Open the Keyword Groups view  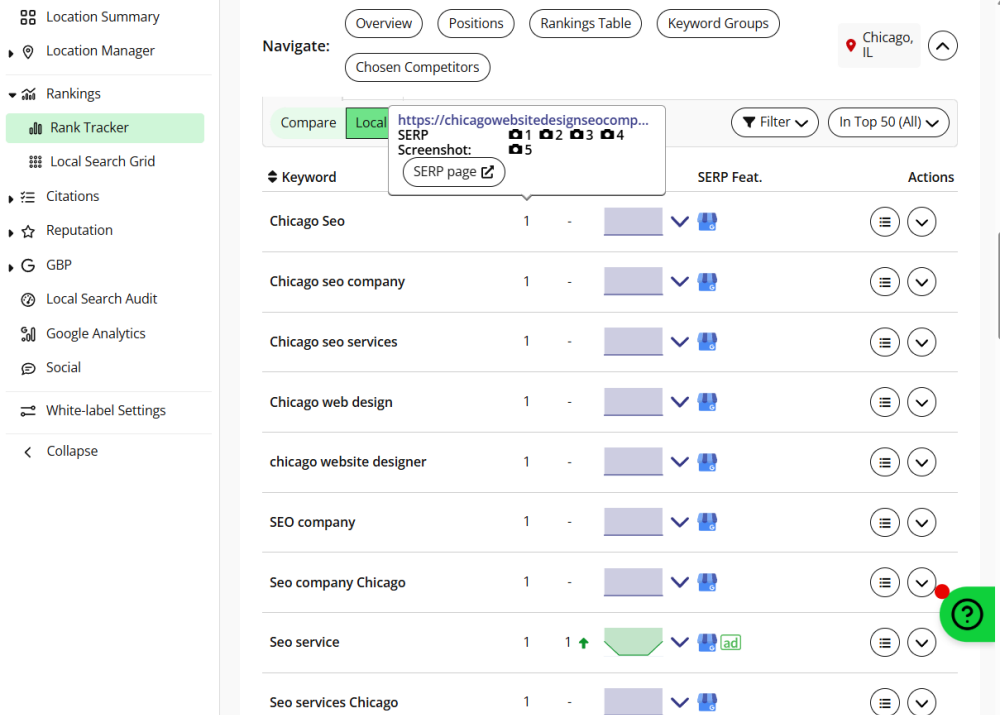pos(717,23)
